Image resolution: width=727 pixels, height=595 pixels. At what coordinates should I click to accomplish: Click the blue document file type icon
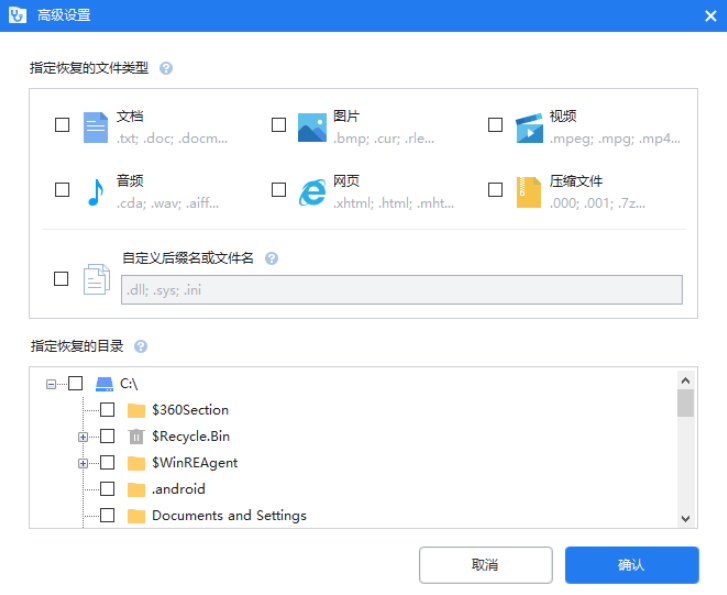pyautogui.click(x=96, y=127)
